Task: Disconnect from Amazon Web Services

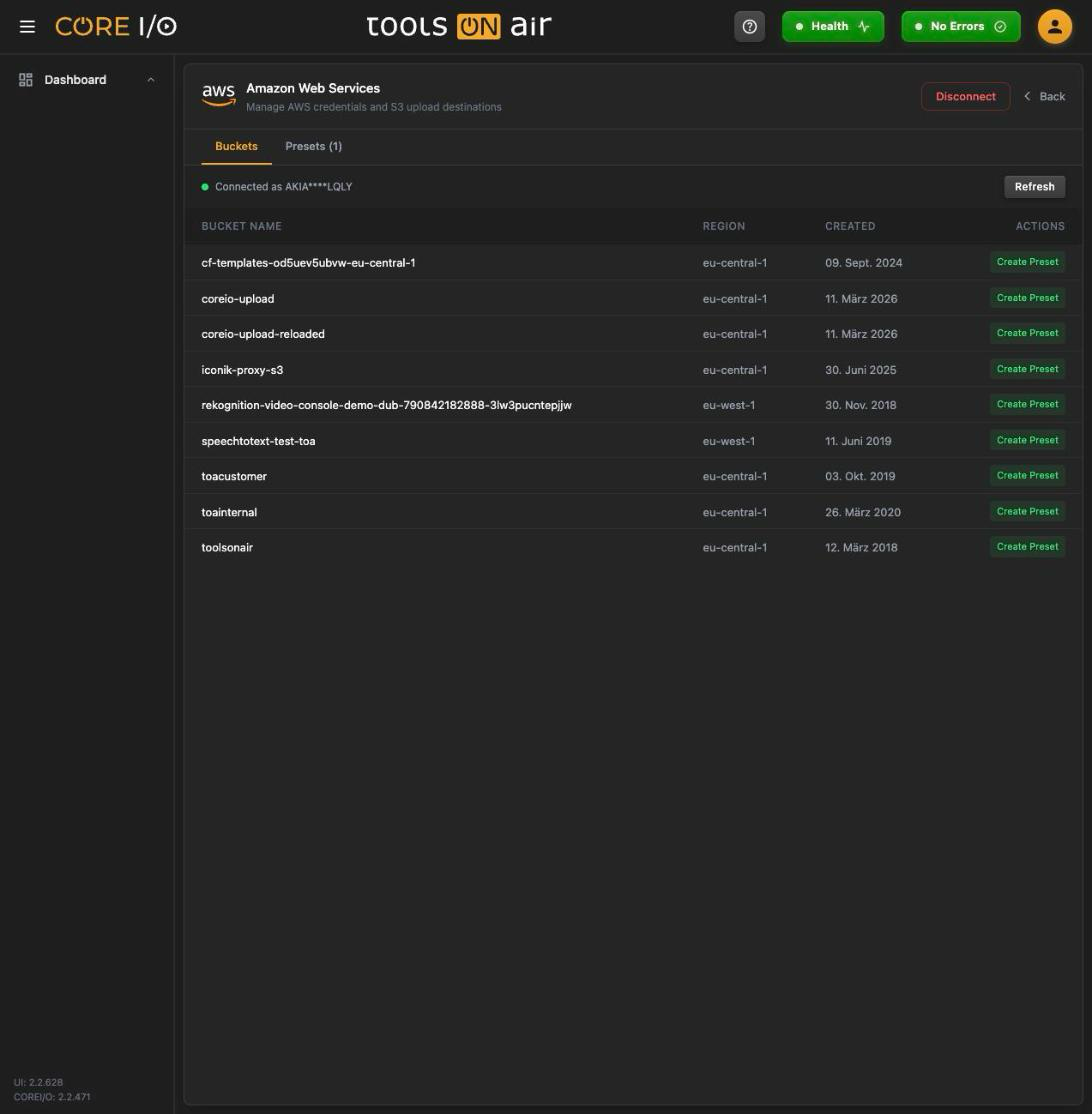Action: point(965,96)
